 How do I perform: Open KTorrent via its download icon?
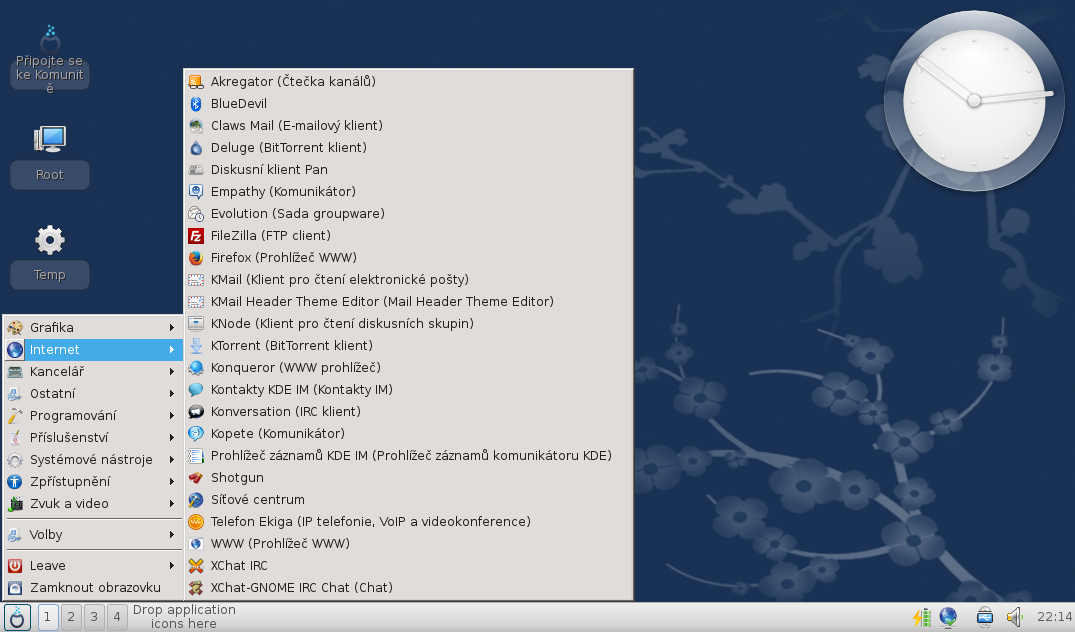[196, 345]
